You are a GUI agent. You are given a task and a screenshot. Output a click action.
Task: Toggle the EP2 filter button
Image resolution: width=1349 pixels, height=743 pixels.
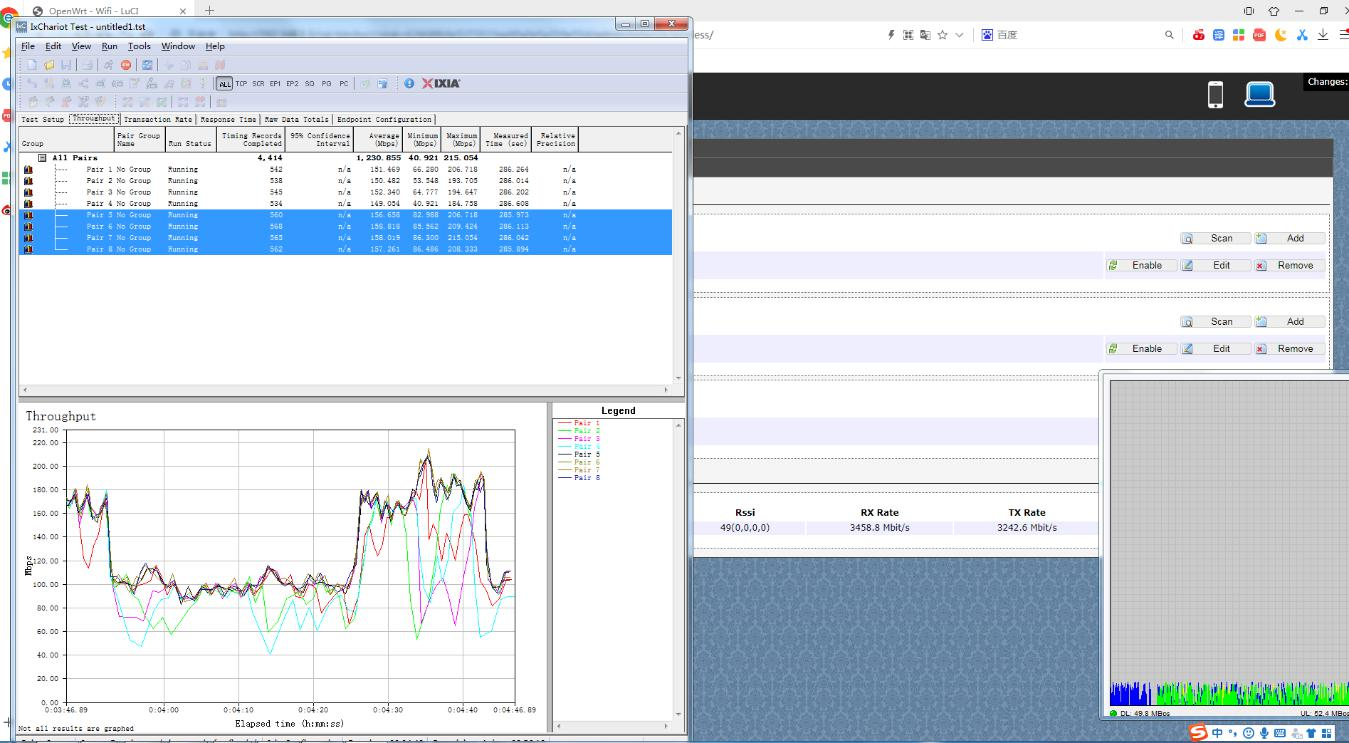[x=292, y=84]
